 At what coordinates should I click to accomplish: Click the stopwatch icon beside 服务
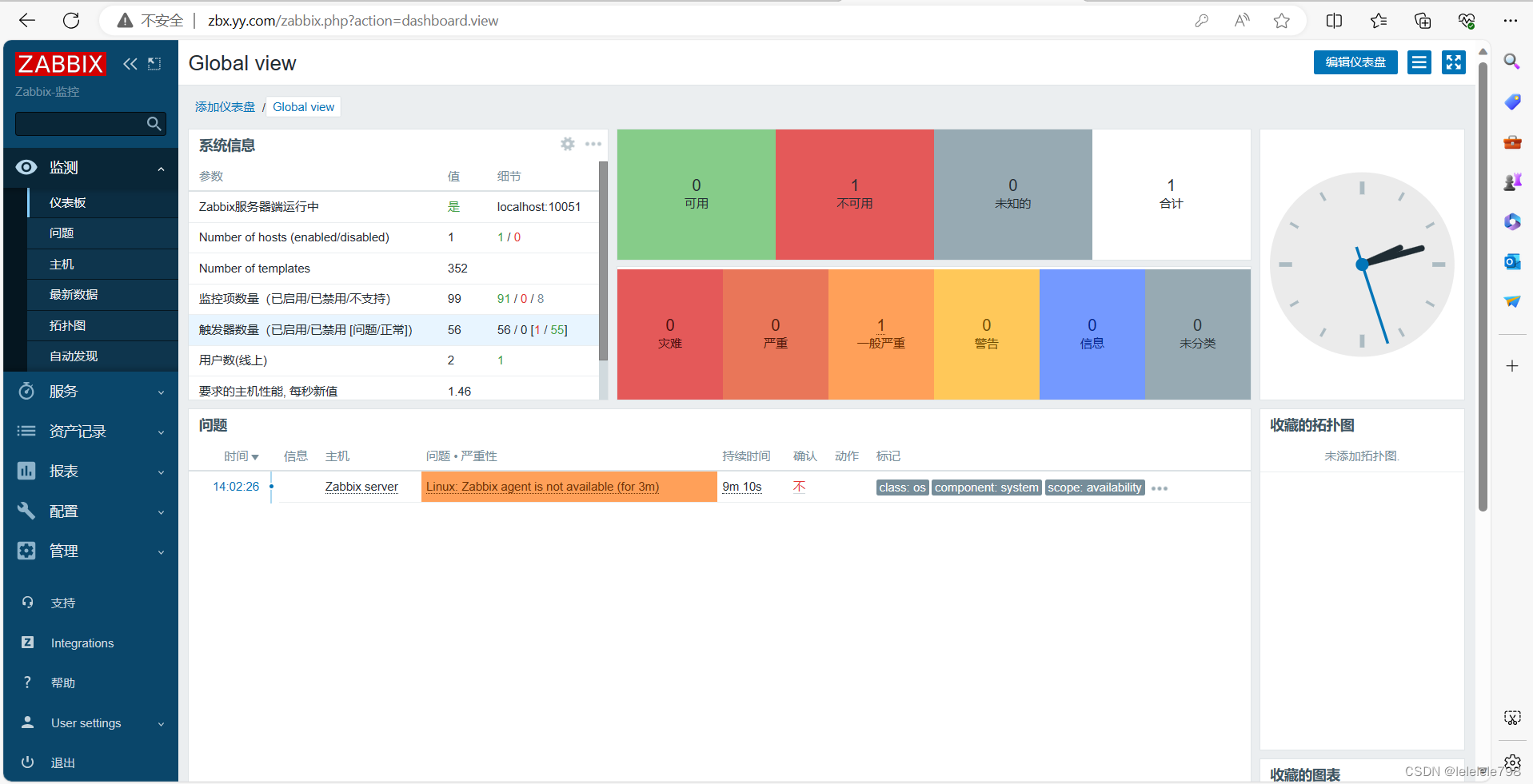tap(26, 391)
